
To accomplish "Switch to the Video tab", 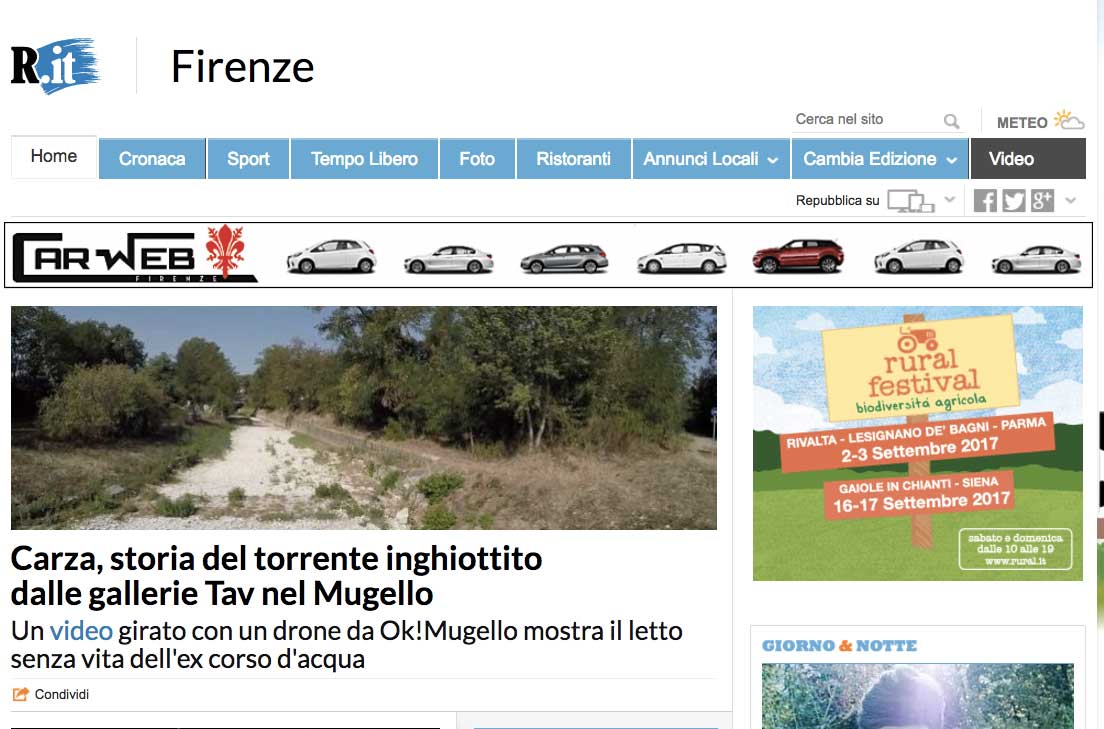I will tap(1012, 158).
